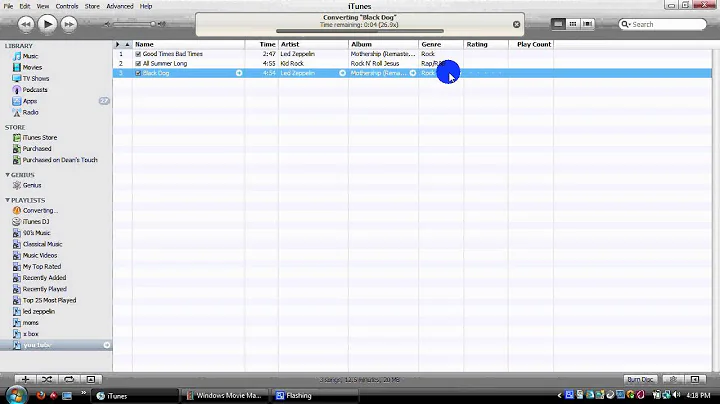
Task: Open the Store menu
Action: [x=92, y=6]
